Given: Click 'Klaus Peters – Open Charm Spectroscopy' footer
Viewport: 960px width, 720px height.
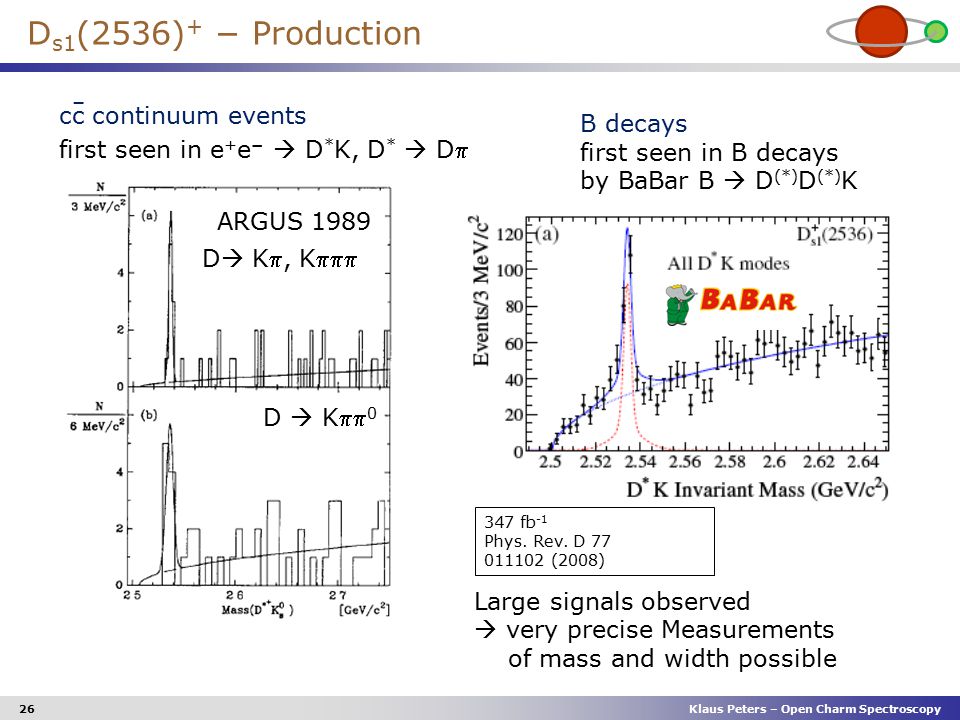Looking at the screenshot, I should tap(814, 709).
